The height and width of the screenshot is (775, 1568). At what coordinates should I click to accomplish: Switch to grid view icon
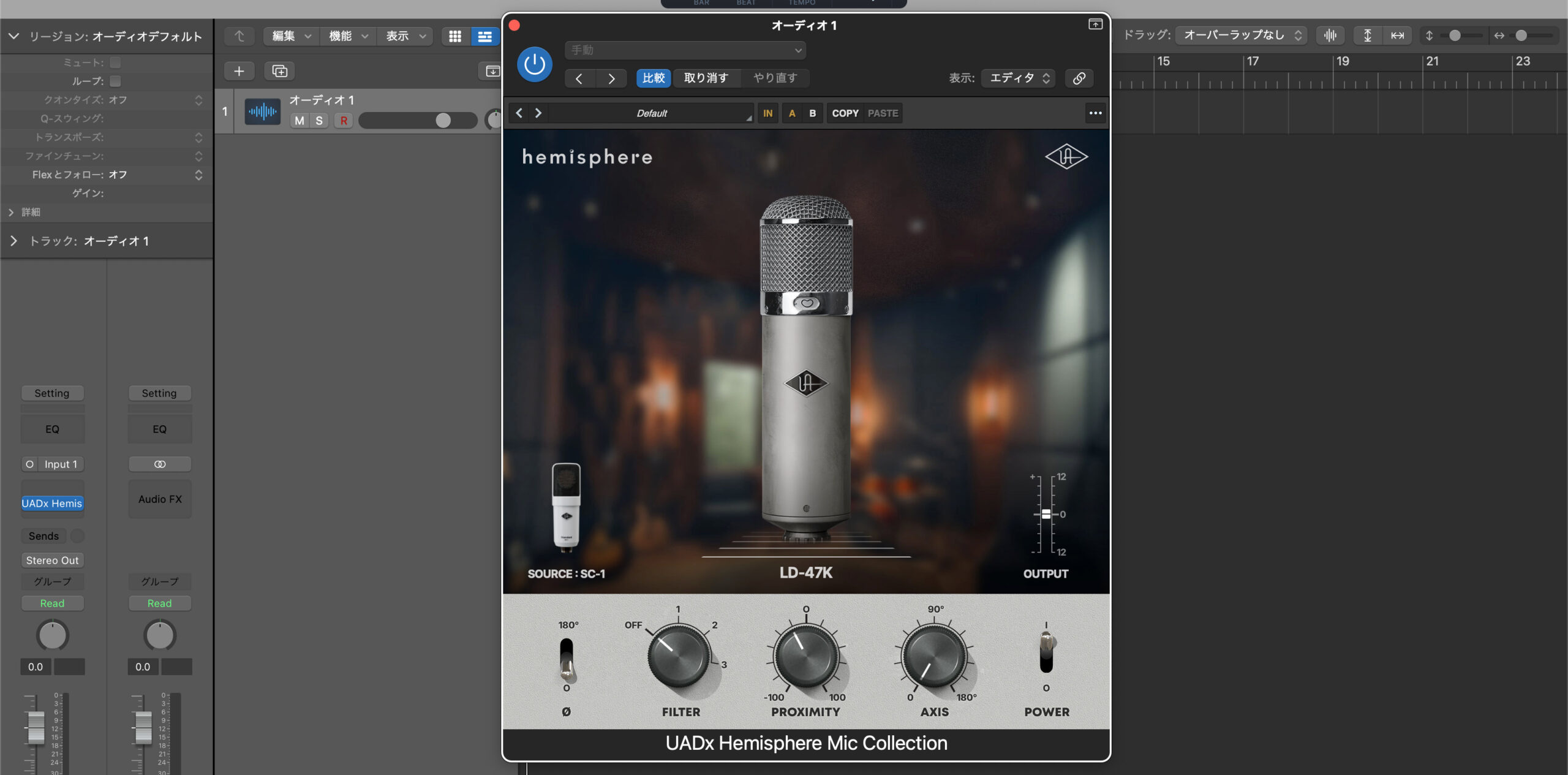455,37
